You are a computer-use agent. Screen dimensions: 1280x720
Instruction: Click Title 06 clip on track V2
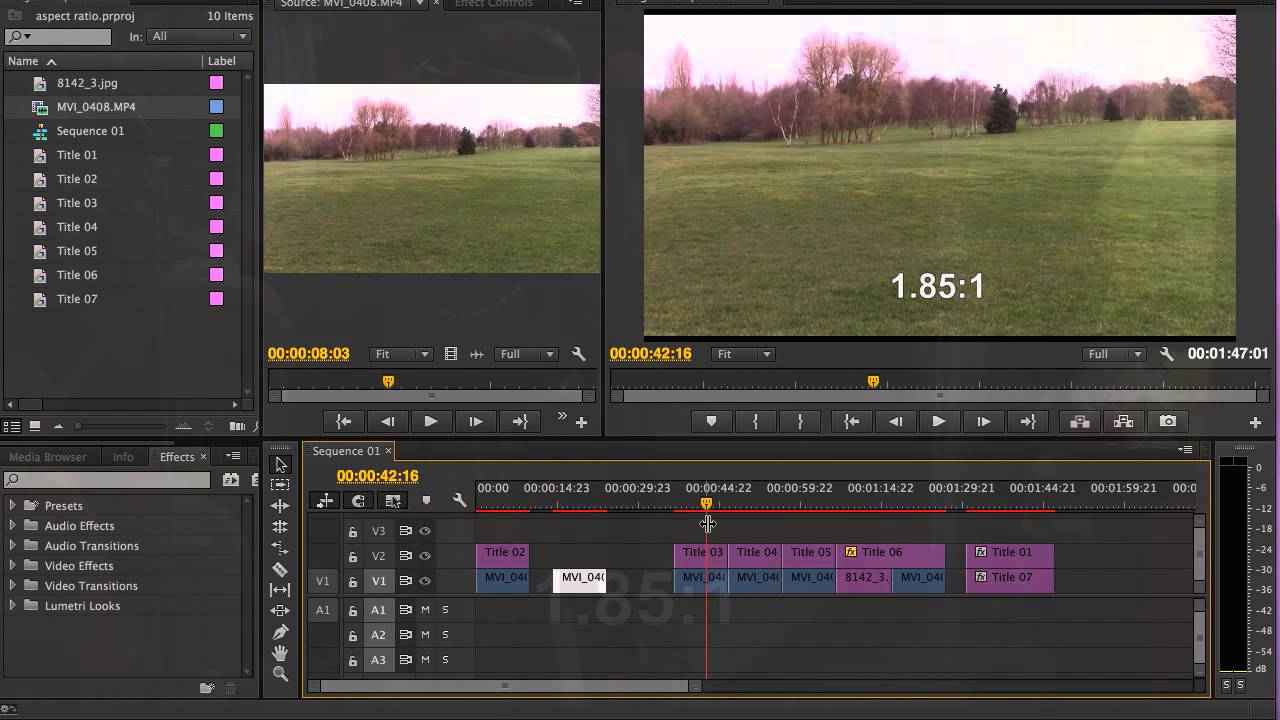click(x=891, y=555)
